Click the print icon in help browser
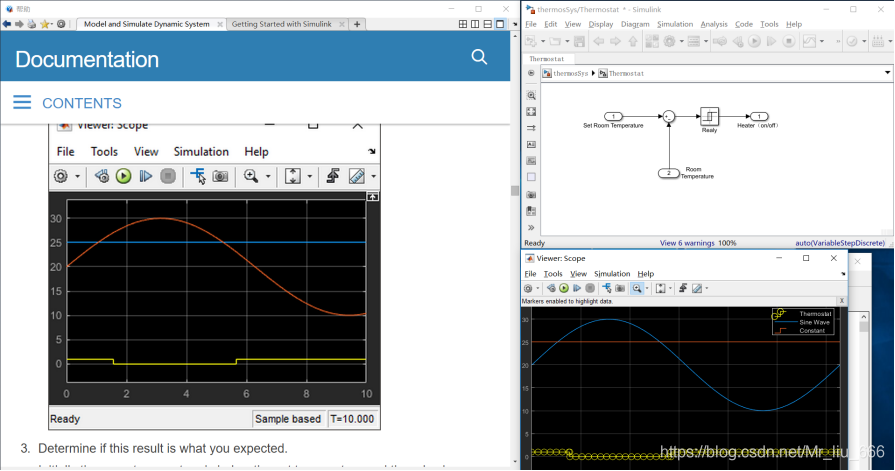This screenshot has height=471, width=895. pos(32,24)
